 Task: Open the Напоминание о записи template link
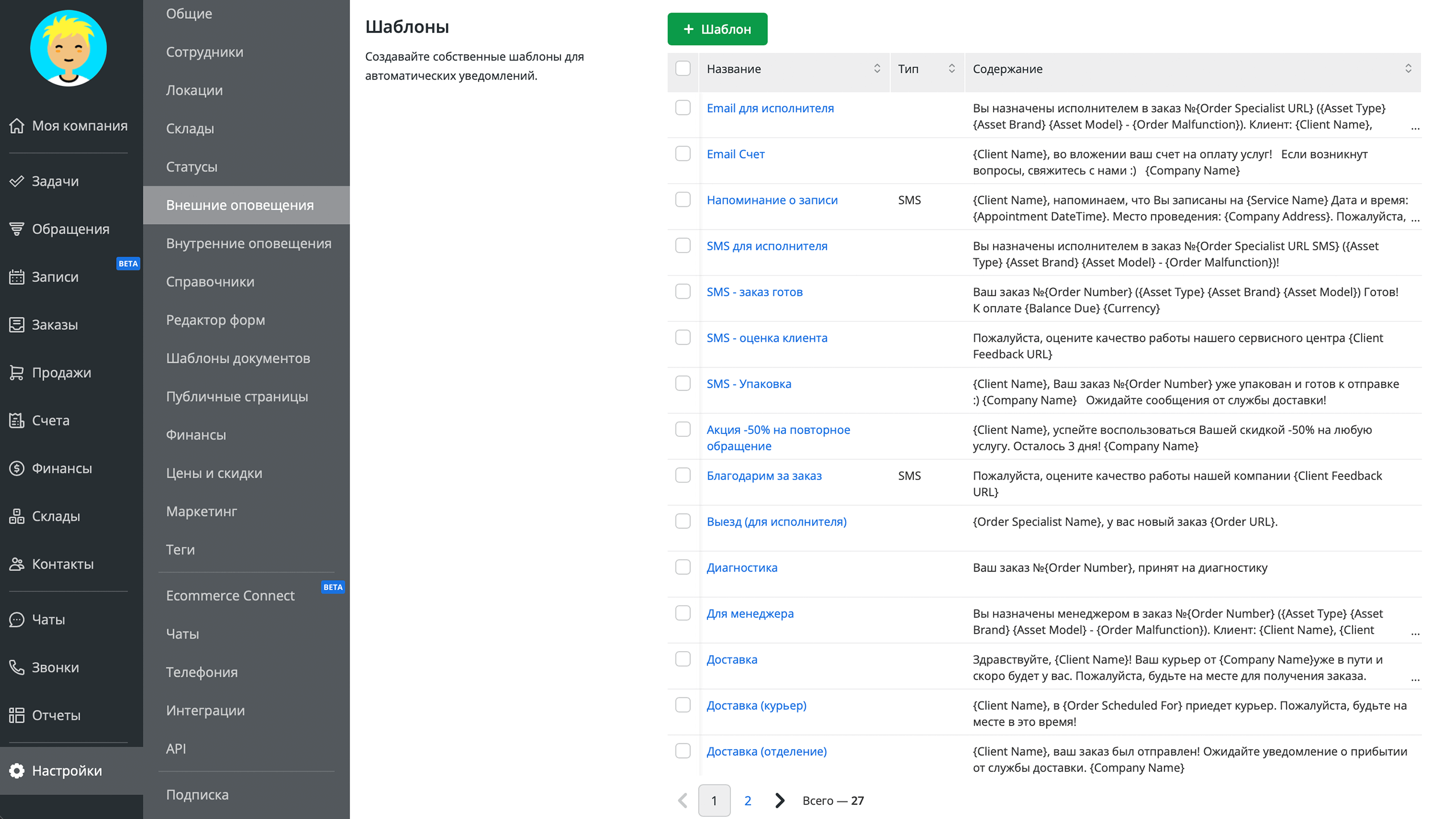point(772,200)
